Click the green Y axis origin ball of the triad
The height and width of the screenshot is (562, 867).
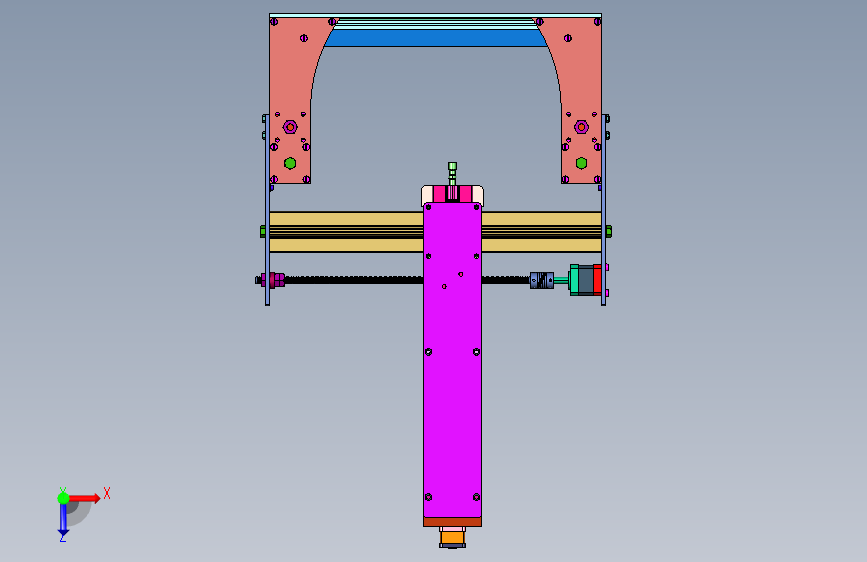tap(63, 498)
